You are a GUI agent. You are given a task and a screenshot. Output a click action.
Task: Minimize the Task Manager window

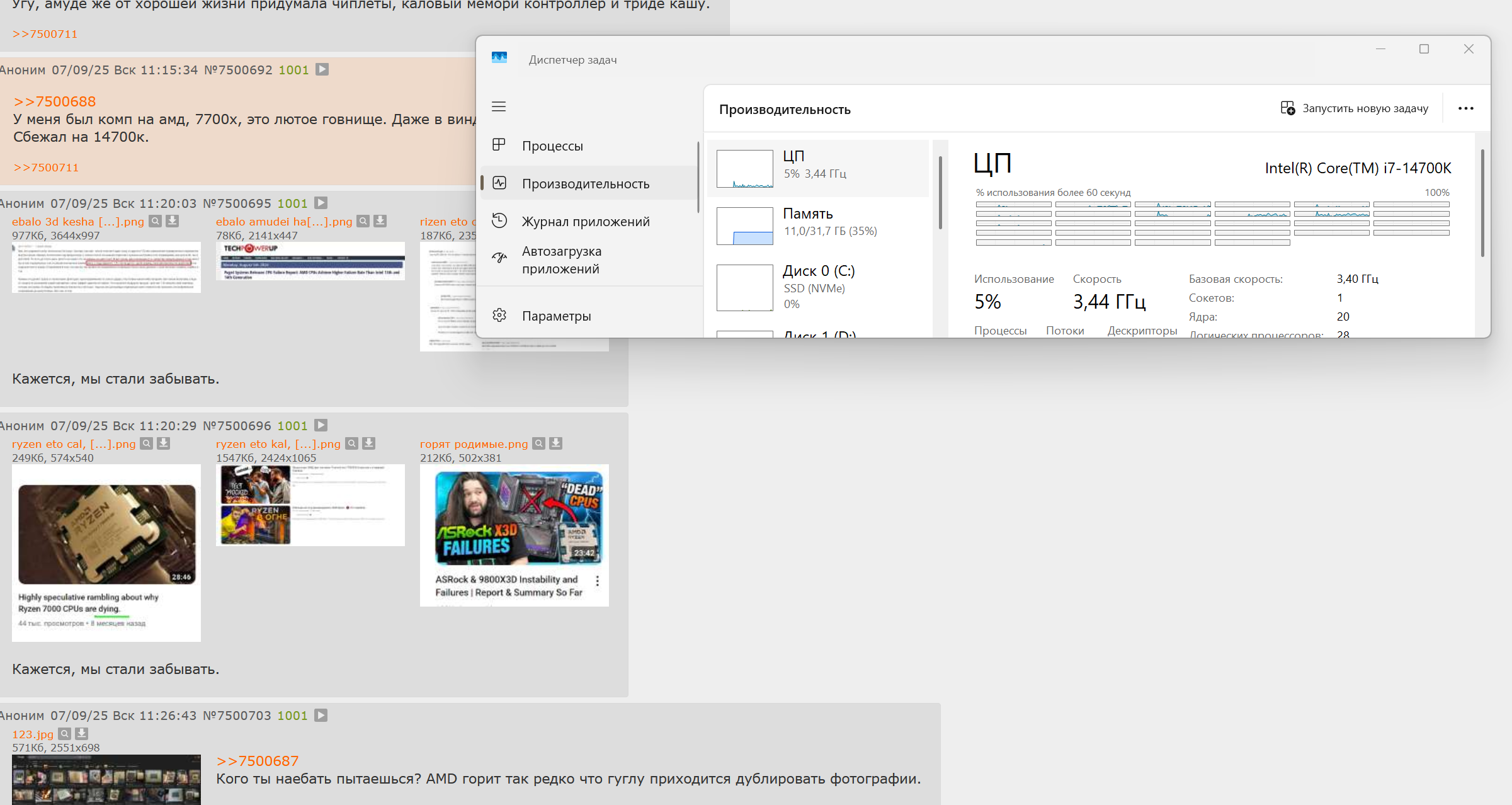tap(1380, 49)
